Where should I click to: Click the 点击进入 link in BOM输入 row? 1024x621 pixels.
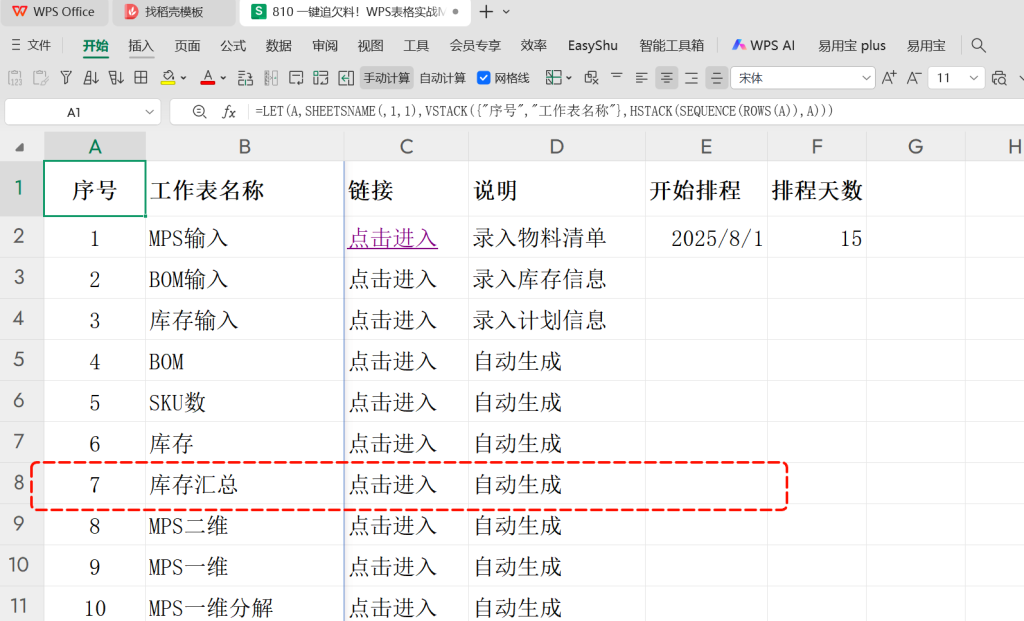click(392, 279)
